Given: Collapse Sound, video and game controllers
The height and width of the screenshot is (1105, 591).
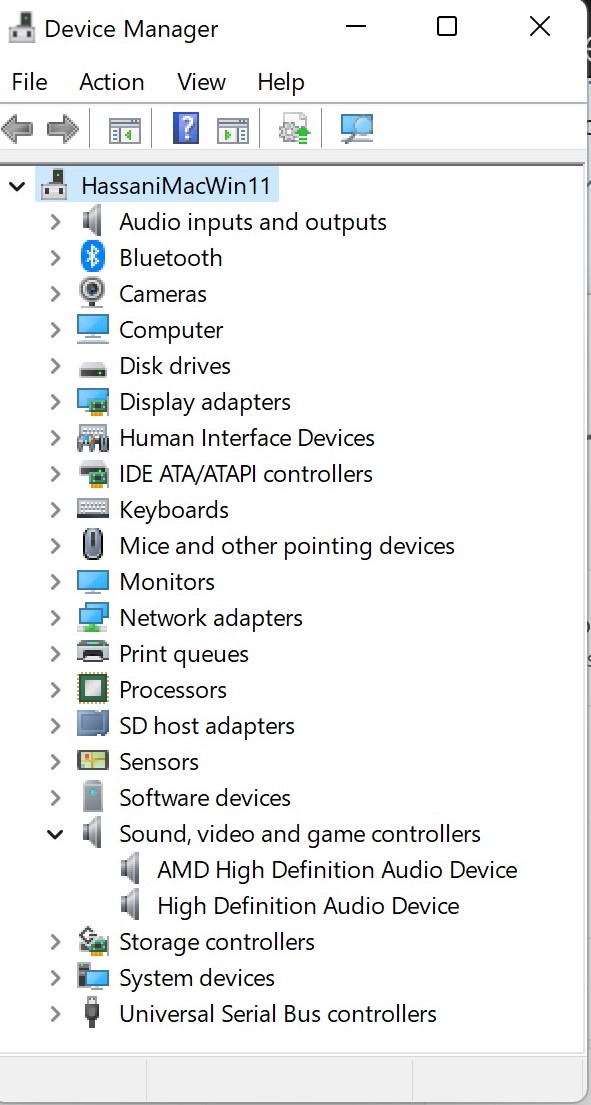Looking at the screenshot, I should coord(55,834).
